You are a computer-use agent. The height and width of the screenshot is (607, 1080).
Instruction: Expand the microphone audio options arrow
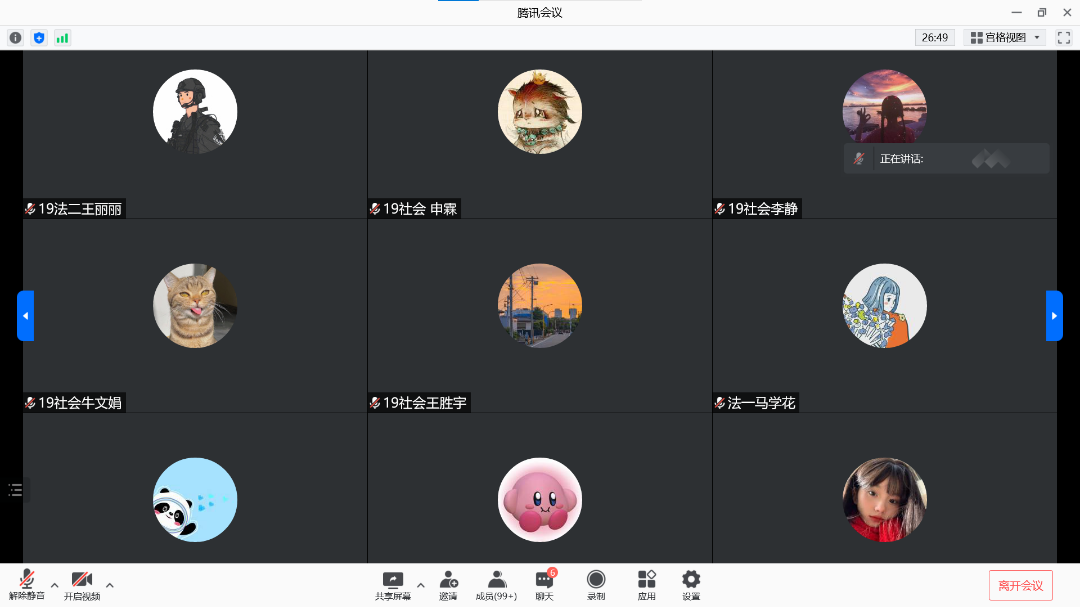point(55,585)
